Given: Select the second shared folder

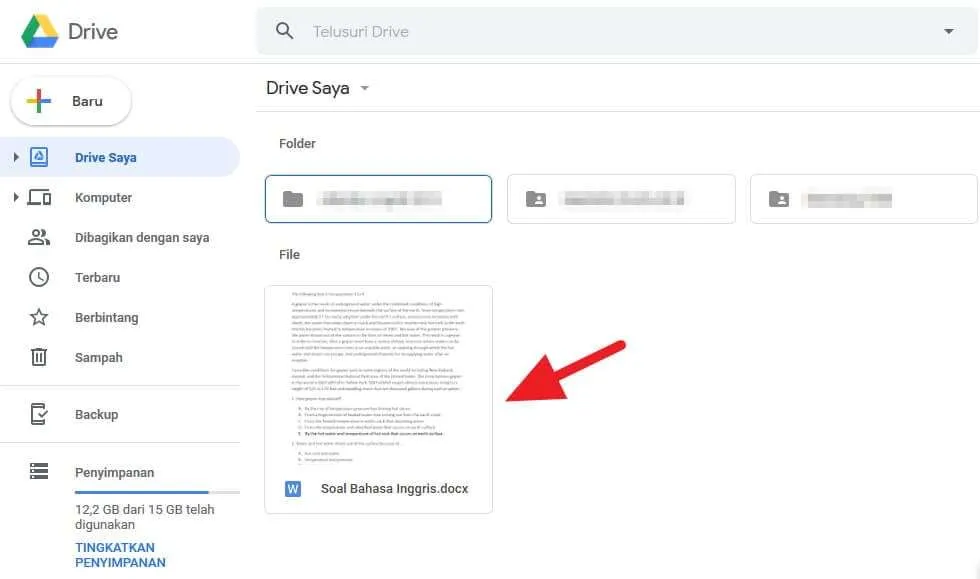Looking at the screenshot, I should point(621,199).
